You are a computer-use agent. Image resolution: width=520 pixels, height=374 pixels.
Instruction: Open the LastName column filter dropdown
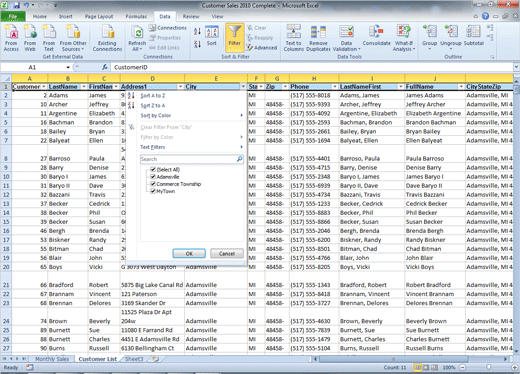(x=84, y=87)
